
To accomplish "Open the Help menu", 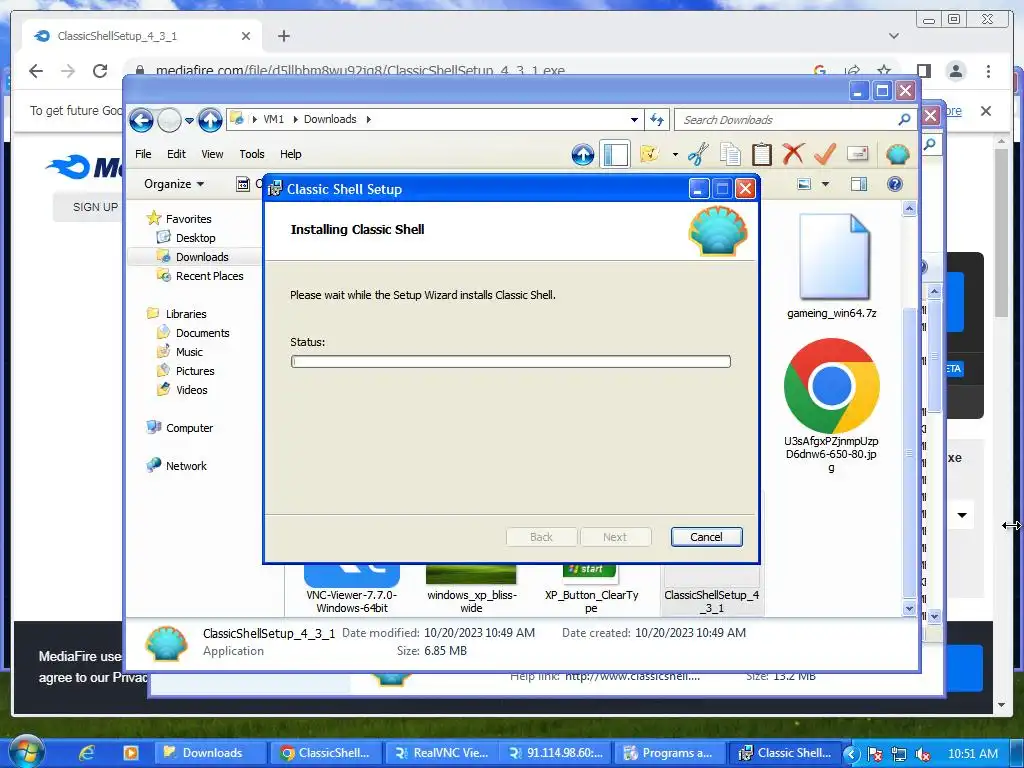I will click(291, 154).
